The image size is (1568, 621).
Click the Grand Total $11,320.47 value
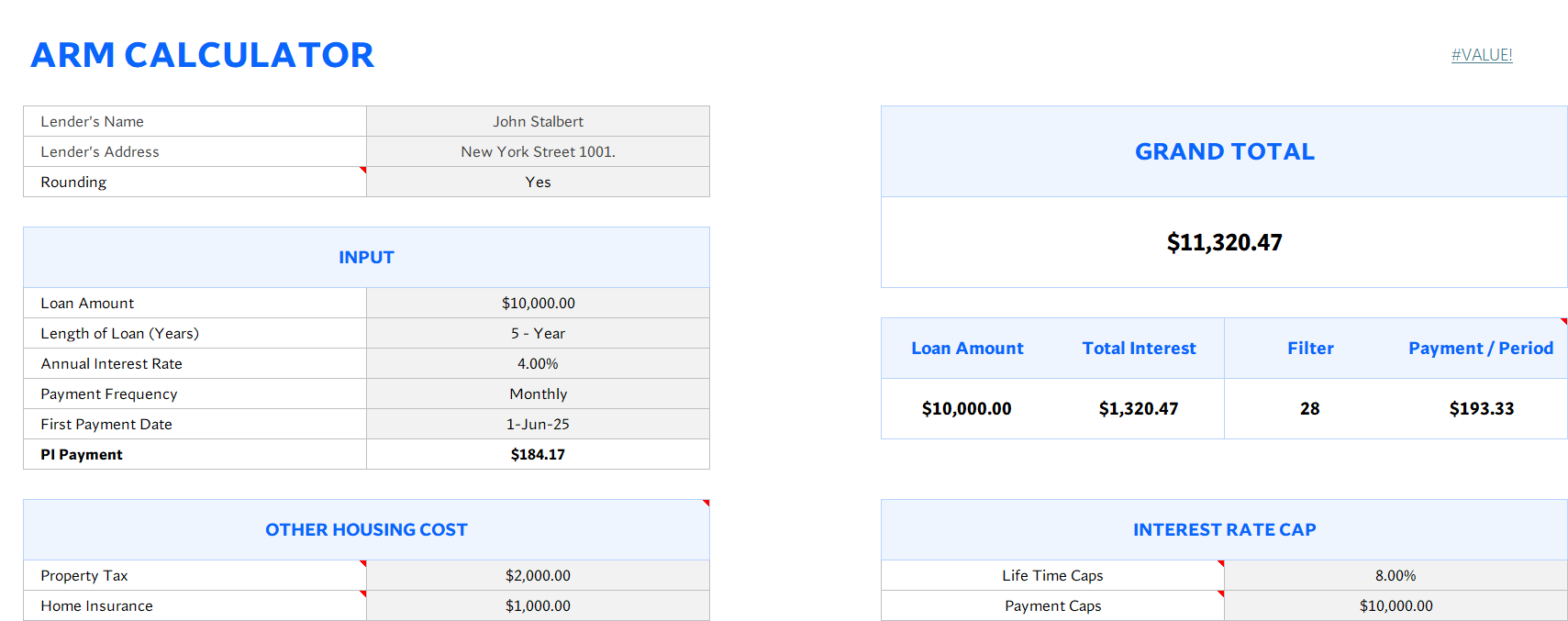tap(1224, 242)
